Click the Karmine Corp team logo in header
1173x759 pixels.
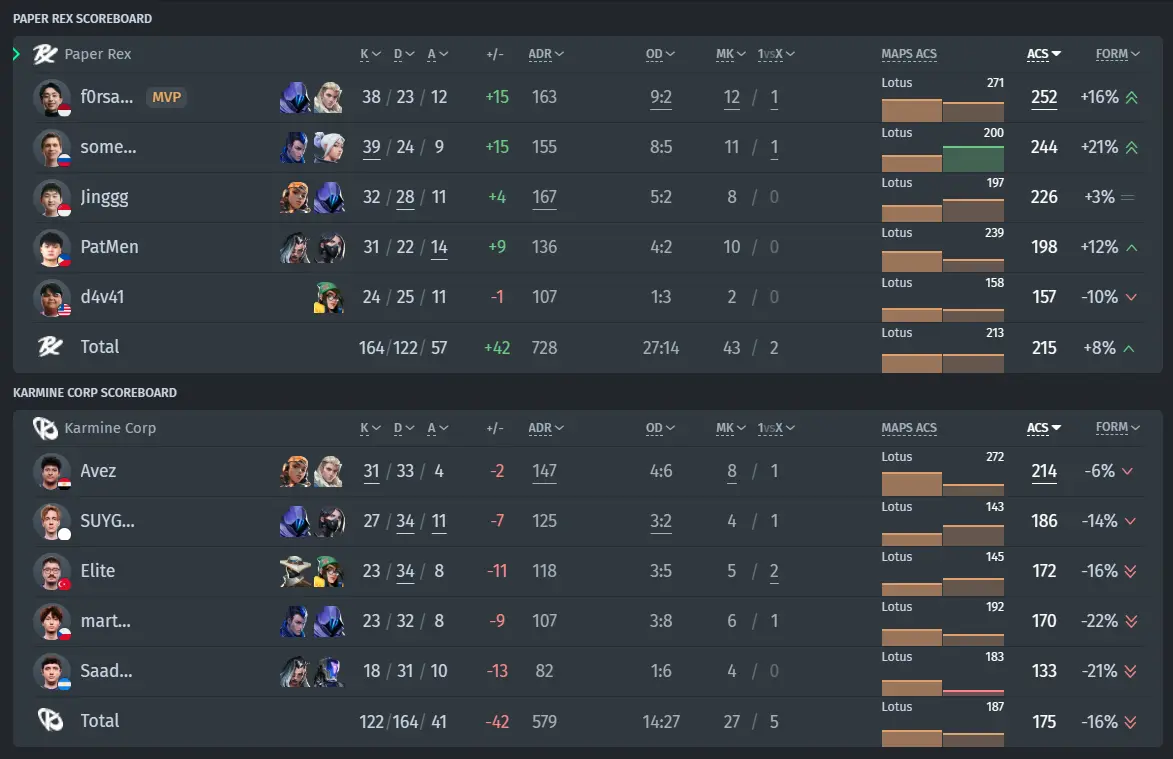[45, 428]
